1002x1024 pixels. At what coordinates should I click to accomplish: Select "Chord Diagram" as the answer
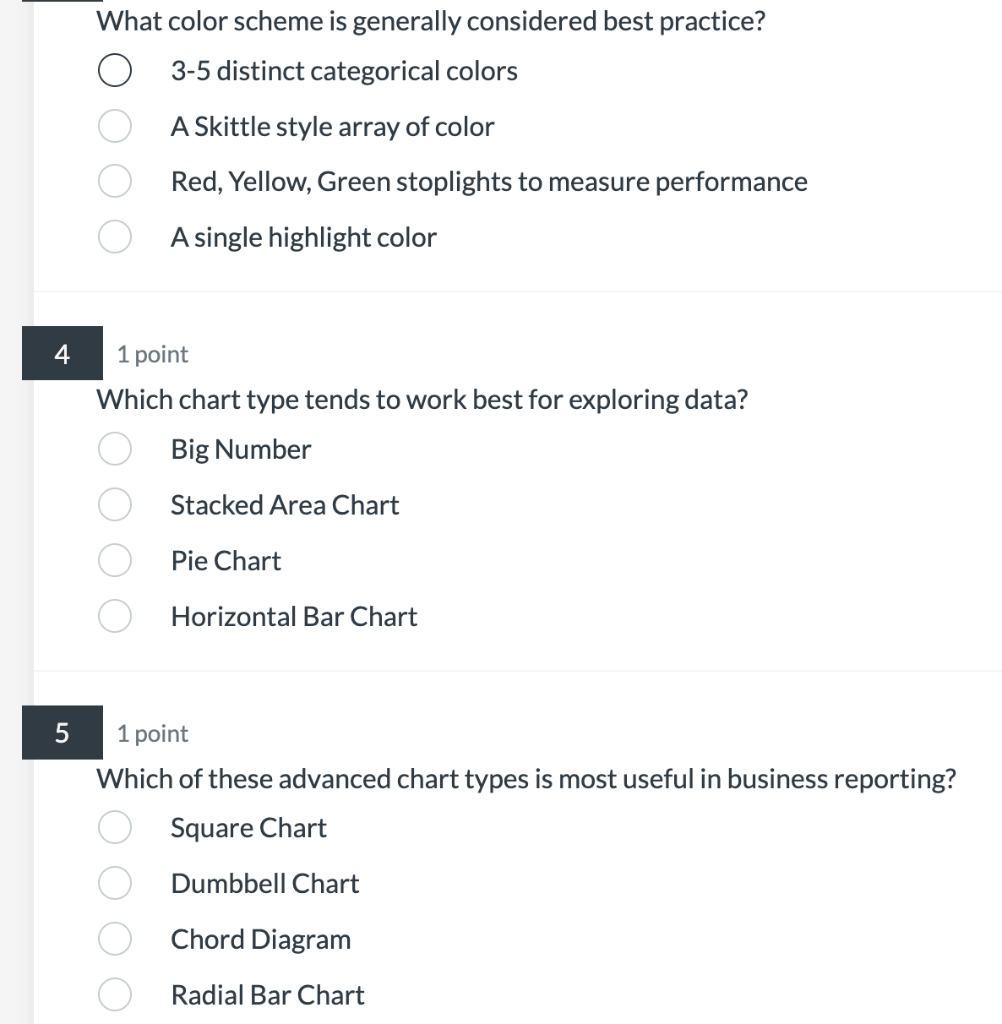pyautogui.click(x=114, y=939)
